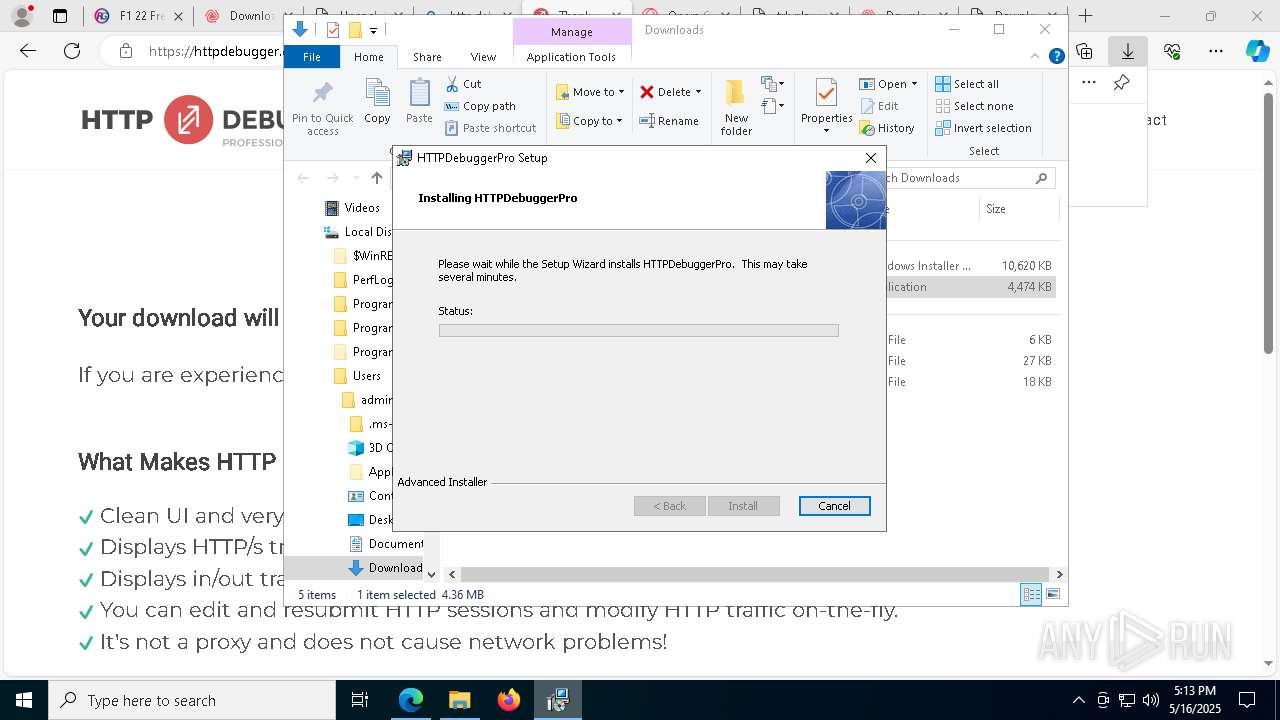Viewport: 1280px width, 720px height.
Task: Click browser Back arrow
Action: click(28, 51)
